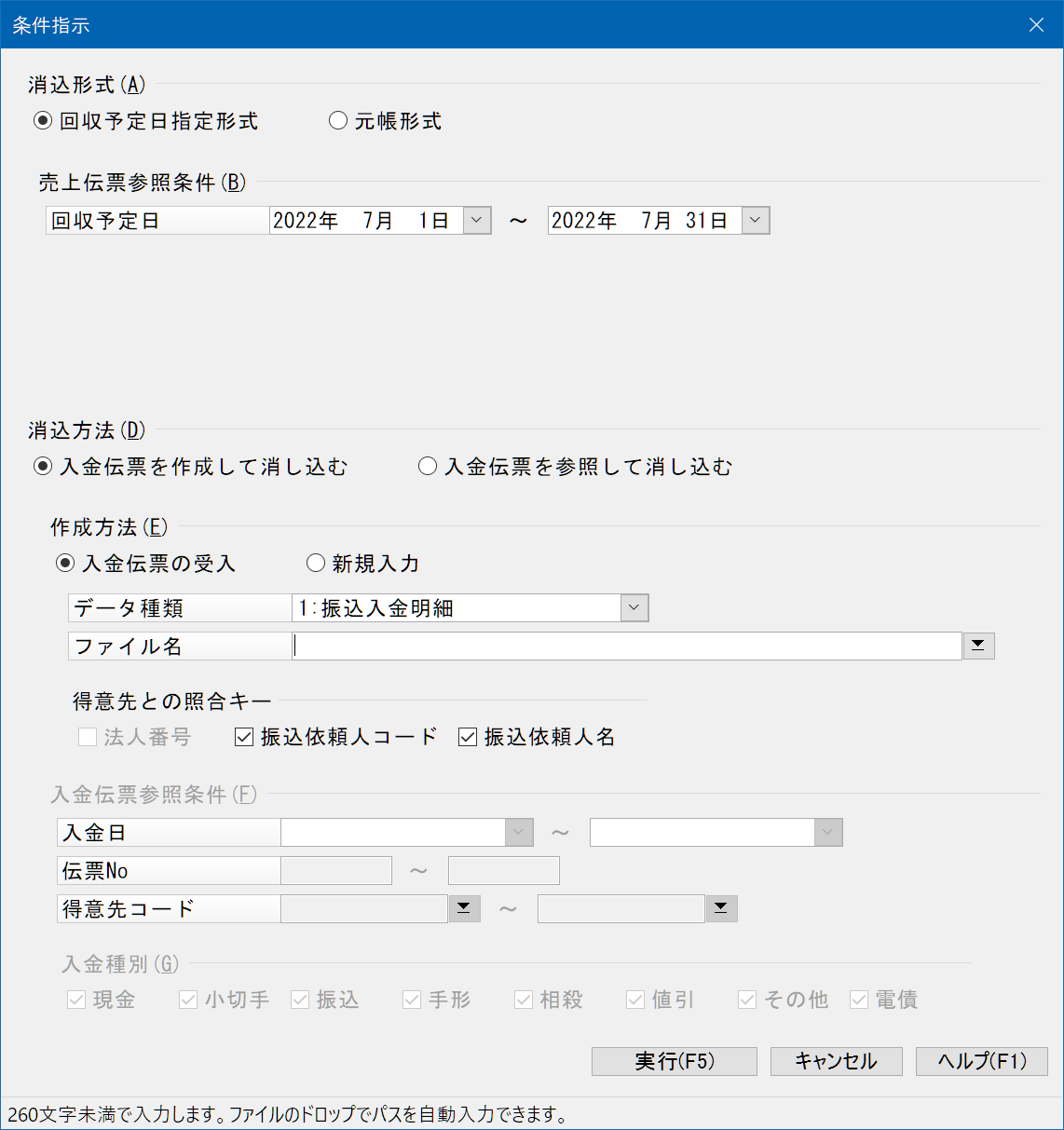
Task: Select 入金伝票を作成して消し込む option
Action: coord(43,467)
